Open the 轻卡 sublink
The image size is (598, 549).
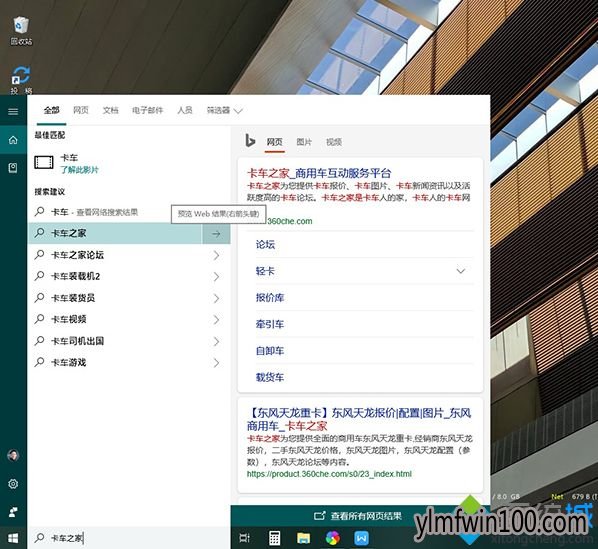(265, 271)
